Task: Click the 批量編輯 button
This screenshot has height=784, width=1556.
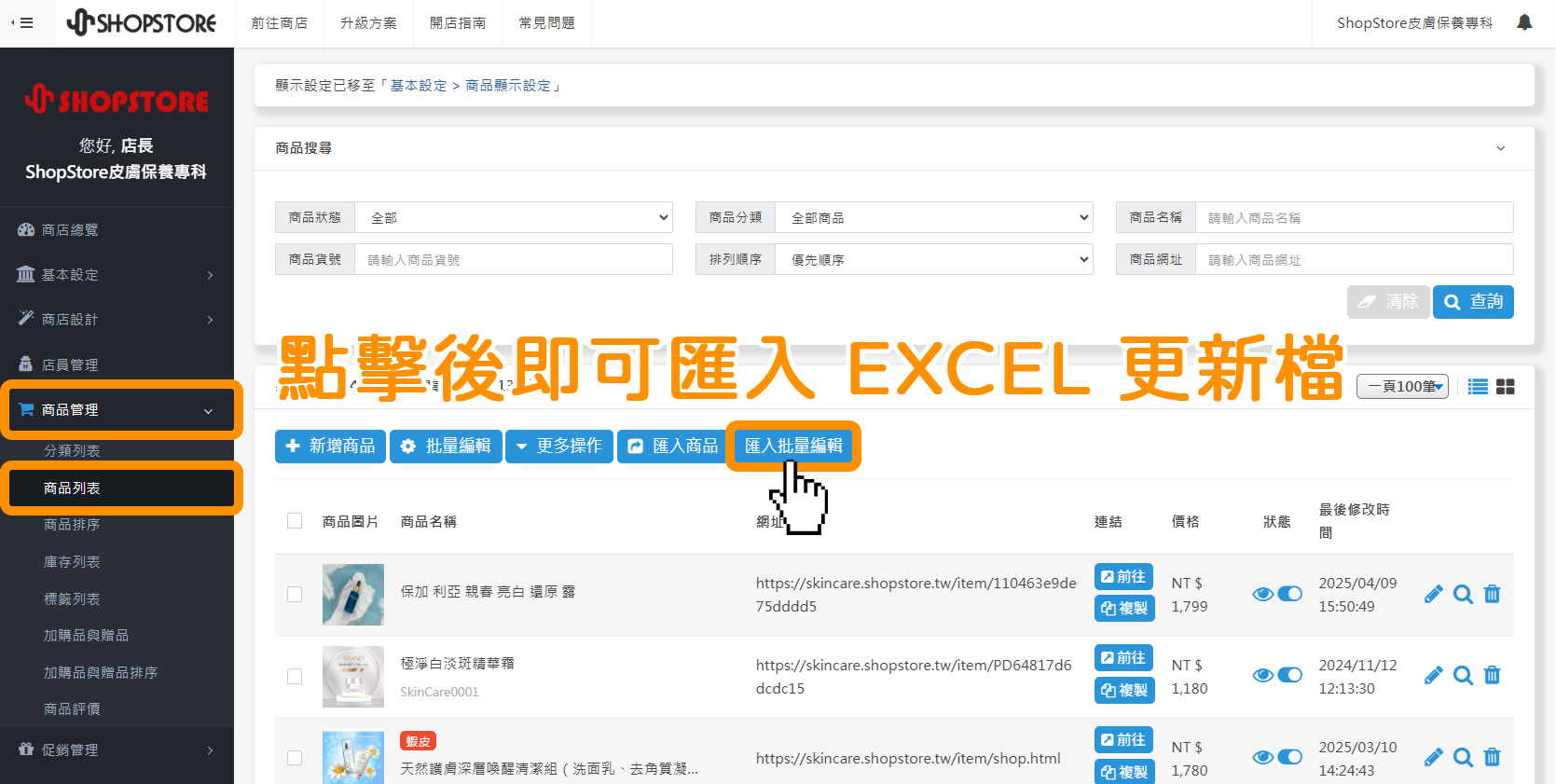Action: [446, 447]
